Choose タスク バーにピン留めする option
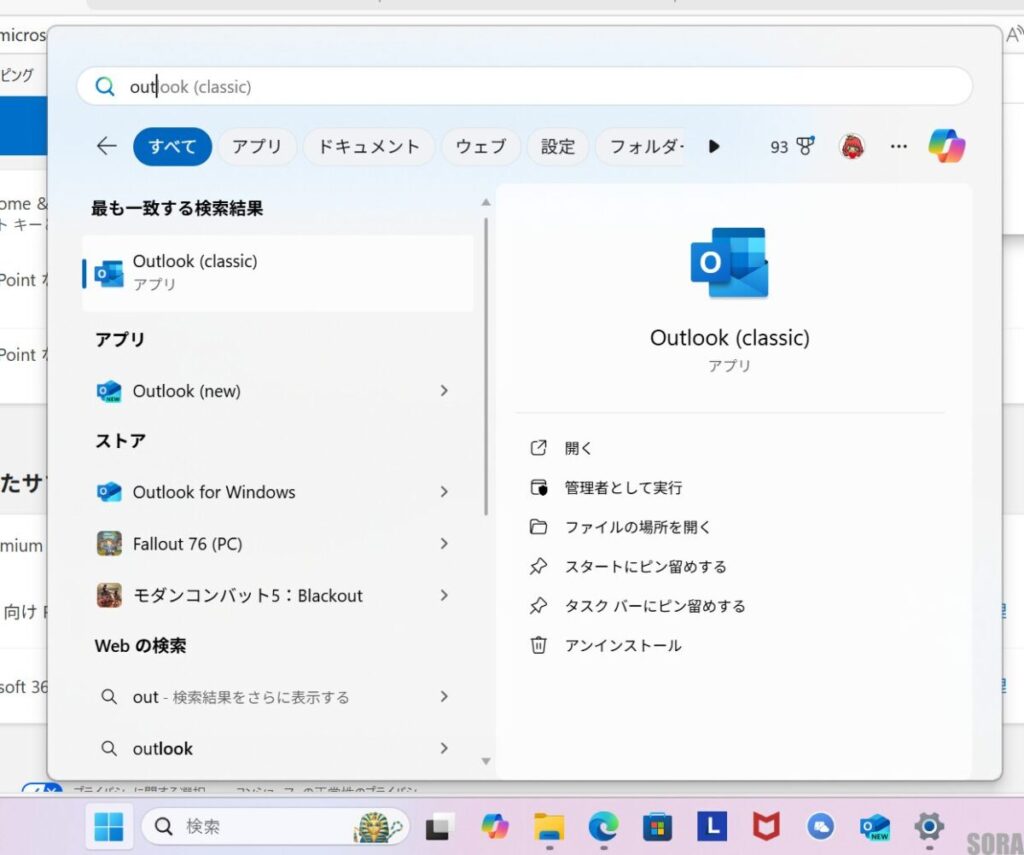 (x=654, y=606)
